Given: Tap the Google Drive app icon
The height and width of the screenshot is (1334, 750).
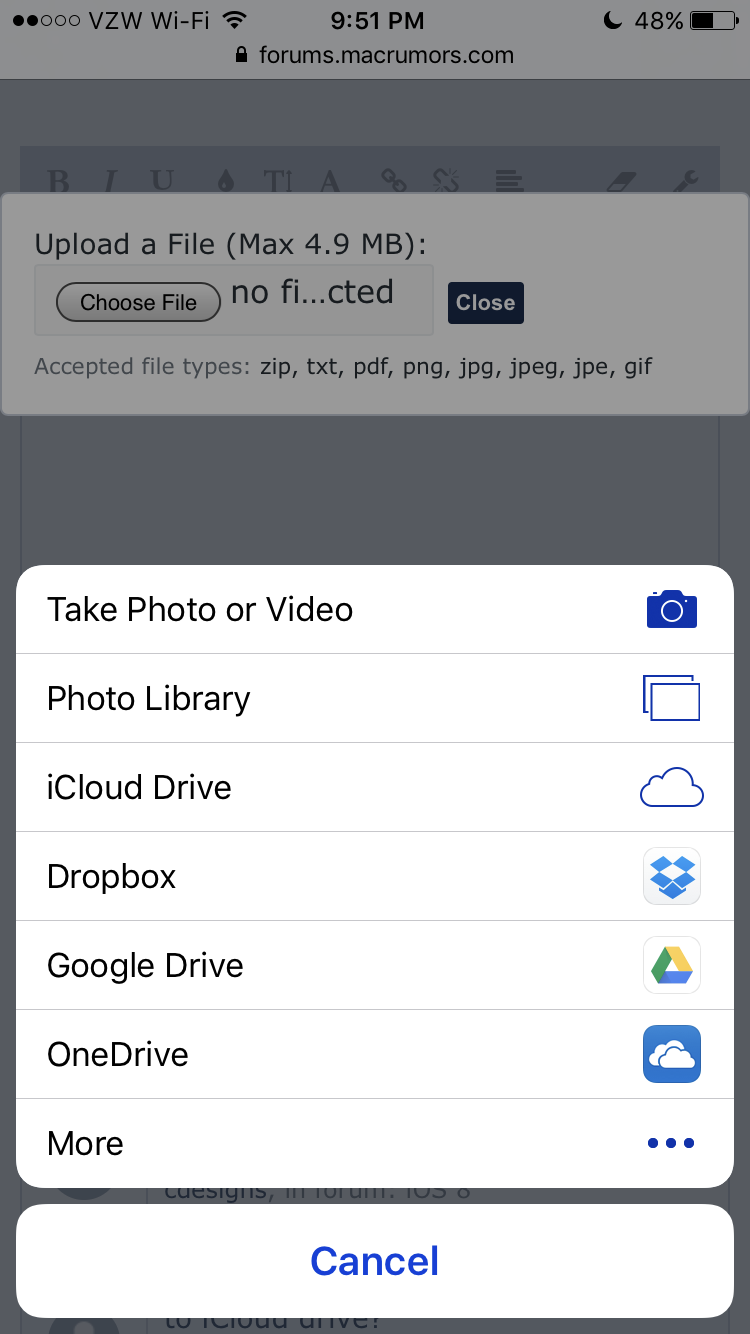Looking at the screenshot, I should tap(671, 965).
